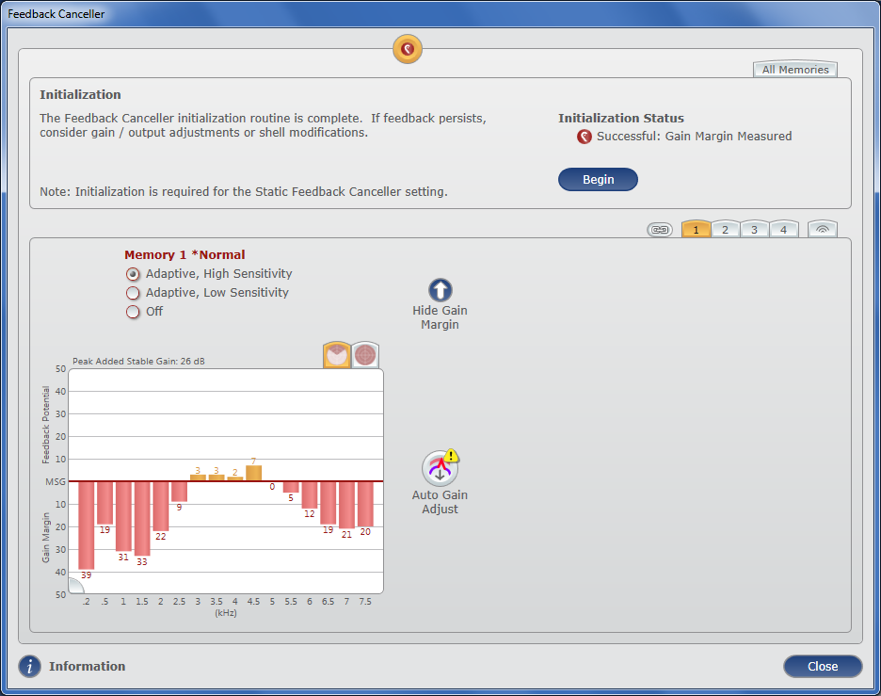Switch to memory tab 4
This screenshot has width=881, height=696.
[784, 229]
